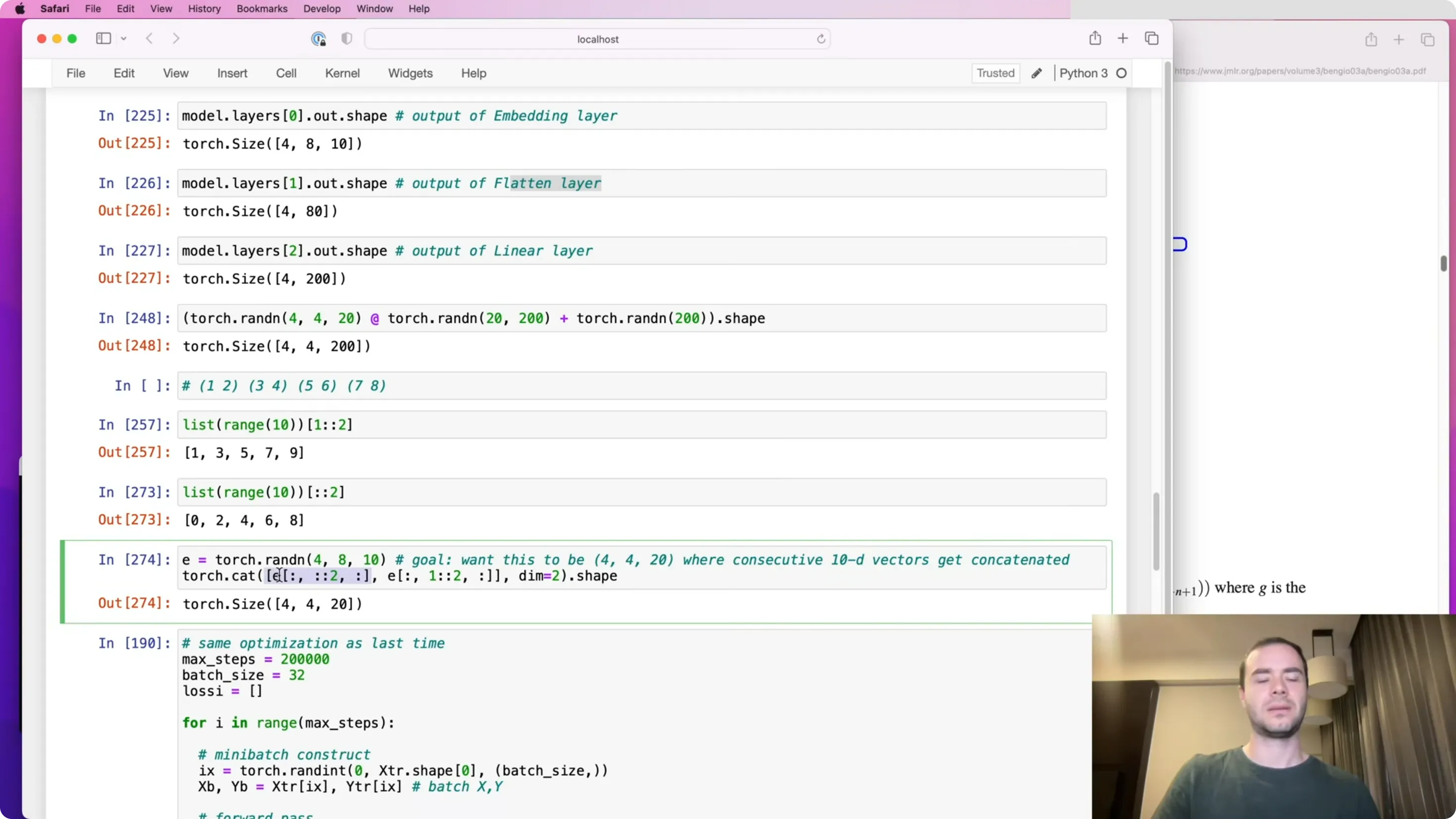
Task: Click tab overview icon in background window
Action: click(x=1428, y=40)
